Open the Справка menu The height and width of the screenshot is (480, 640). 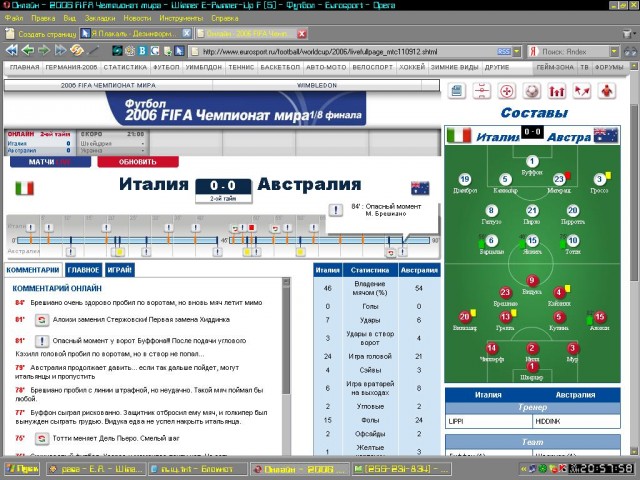225,18
